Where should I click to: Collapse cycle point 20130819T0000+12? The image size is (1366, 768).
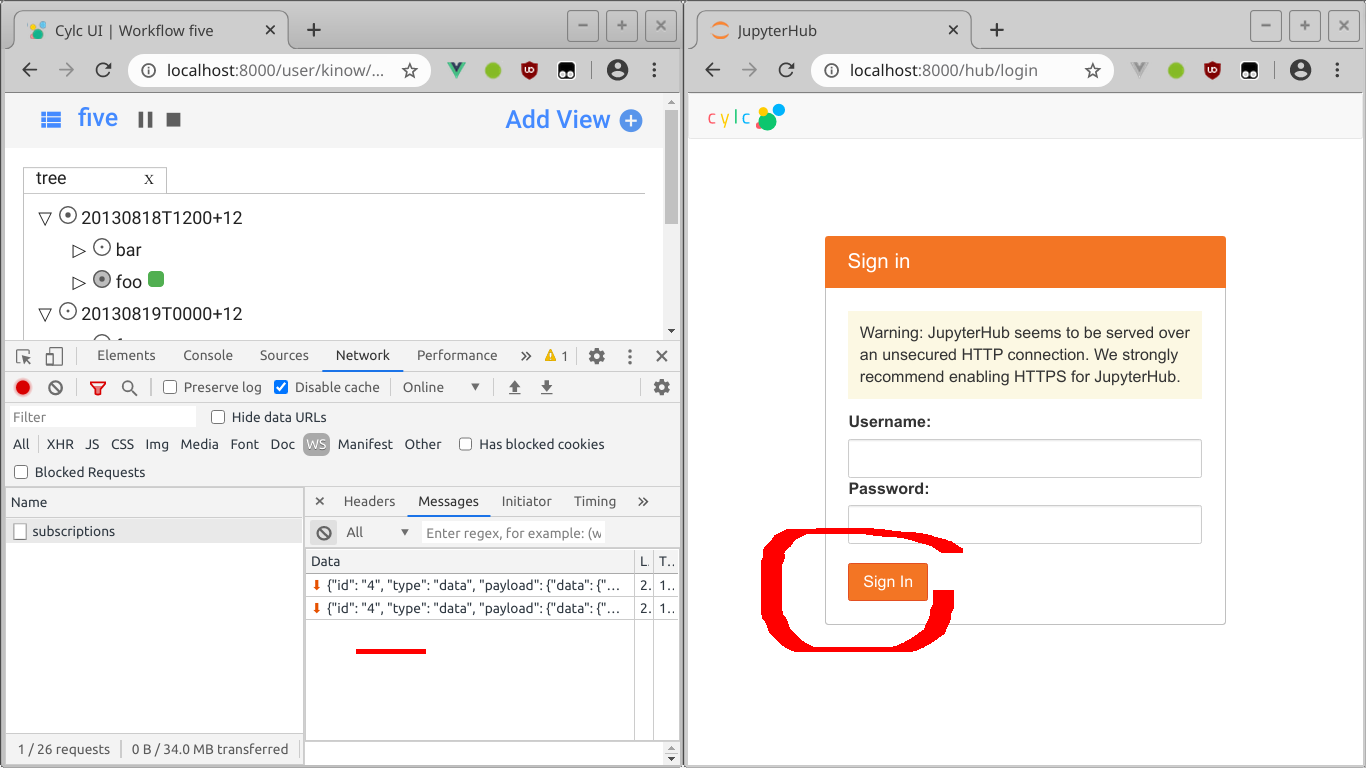[44, 314]
